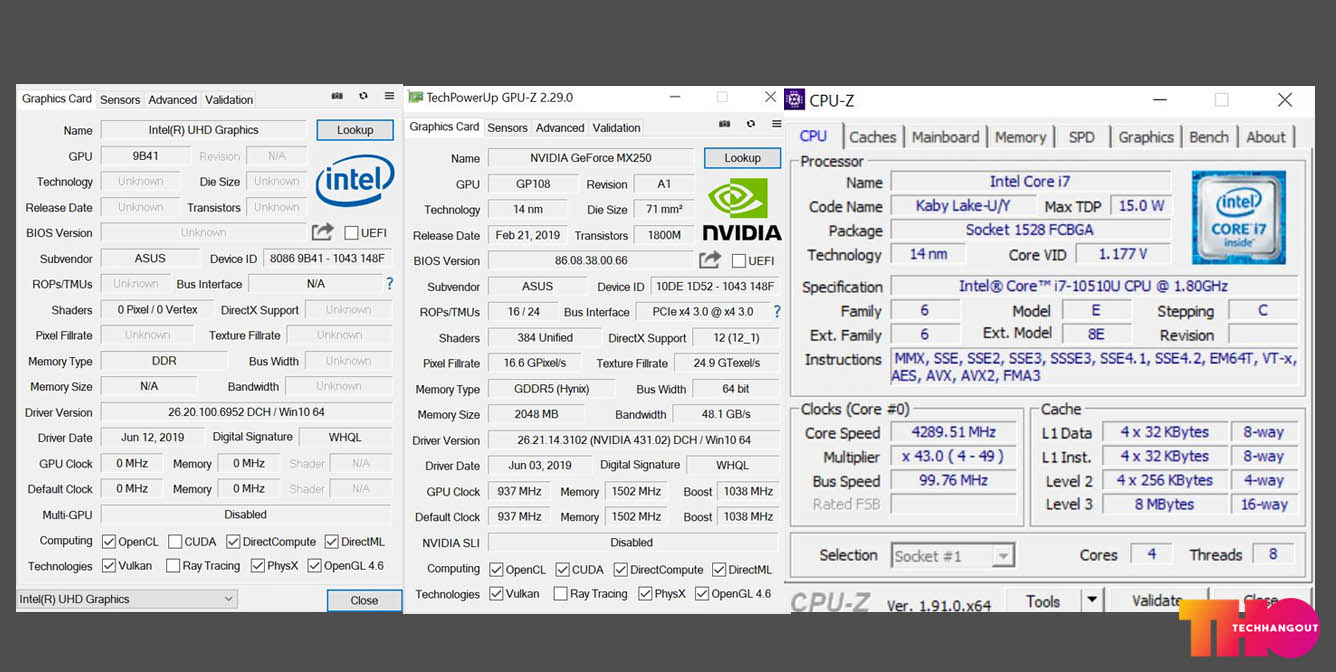Click the Tools button in CPU-Z
1336x672 pixels.
1043,601
